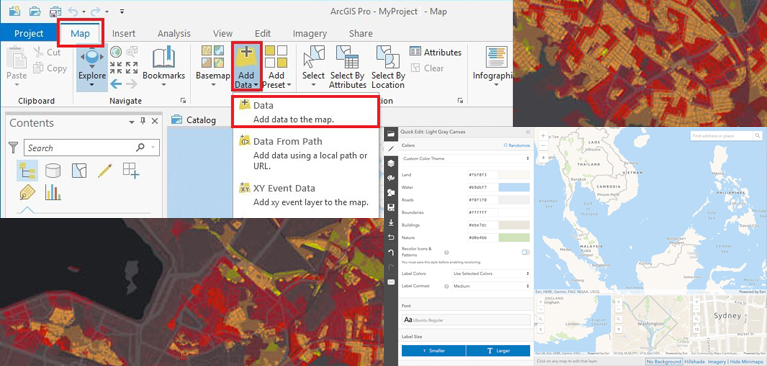Click the Save Project icon in the title bar
Image resolution: width=767 pixels, height=366 pixels.
click(x=55, y=11)
